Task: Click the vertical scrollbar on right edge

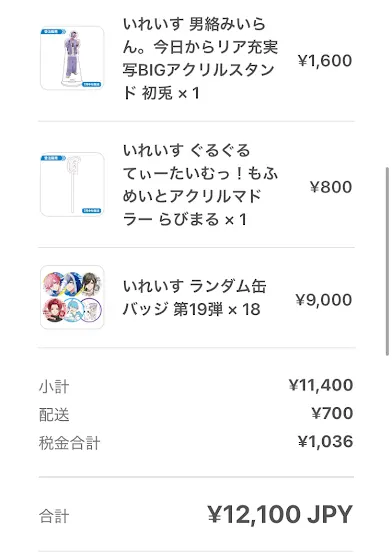Action: click(387, 261)
